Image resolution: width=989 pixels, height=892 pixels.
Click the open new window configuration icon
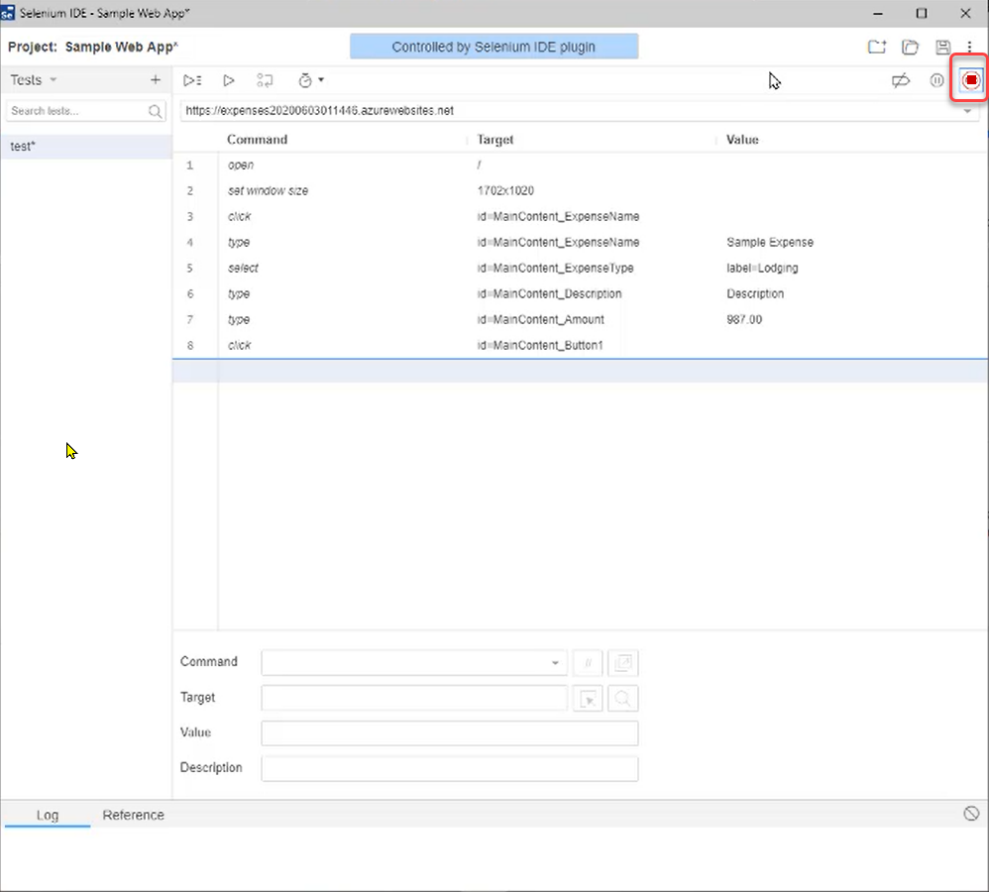623,662
